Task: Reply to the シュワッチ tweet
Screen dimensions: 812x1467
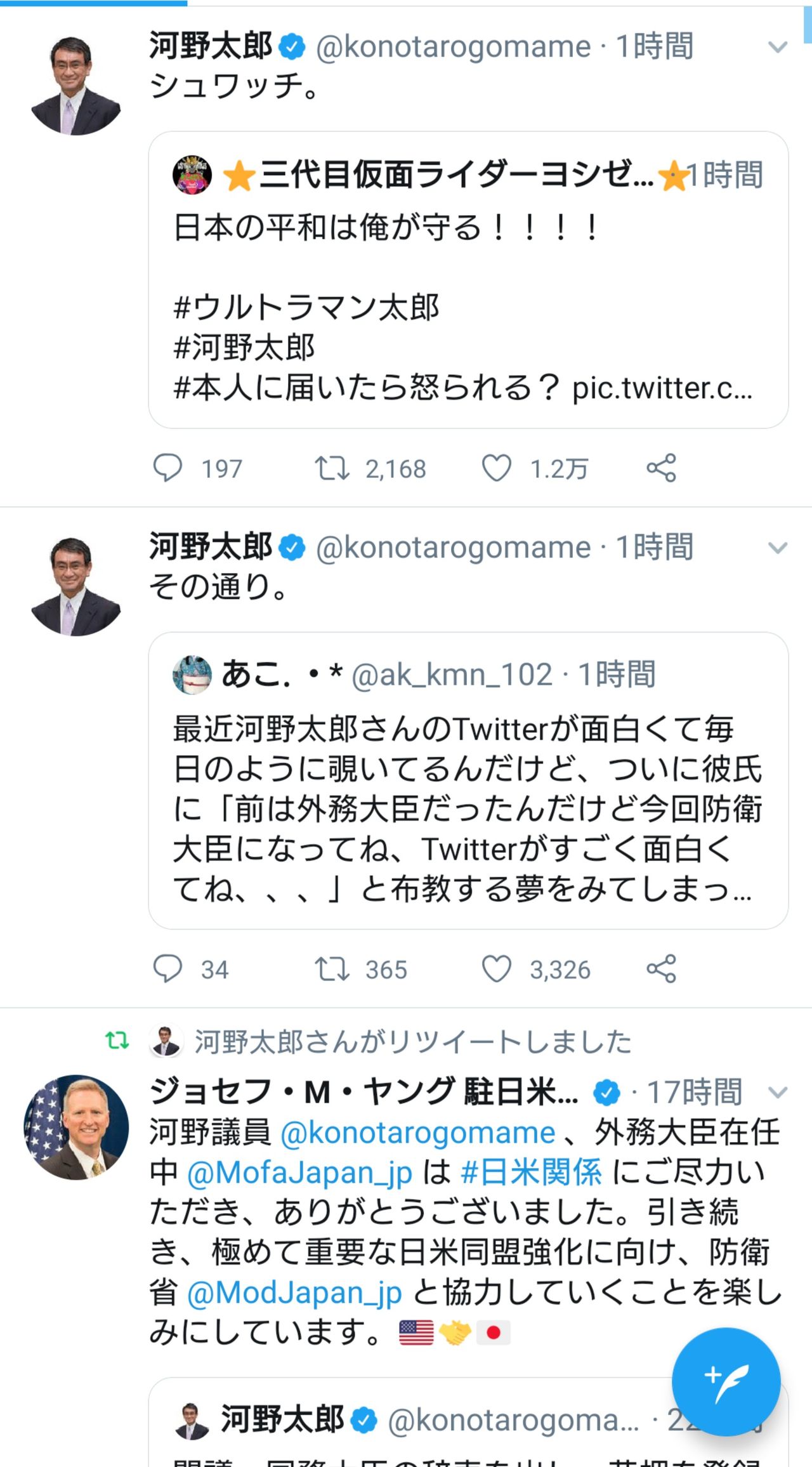Action: pos(167,468)
